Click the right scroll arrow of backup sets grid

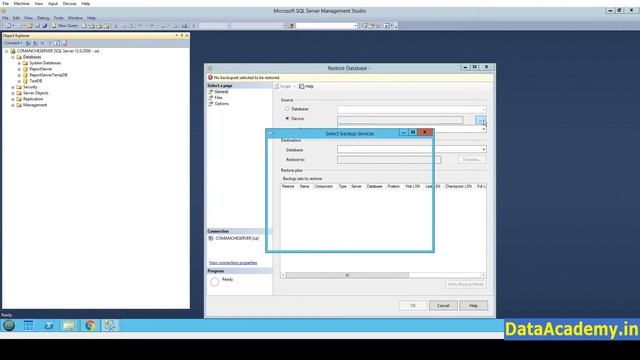point(483,276)
